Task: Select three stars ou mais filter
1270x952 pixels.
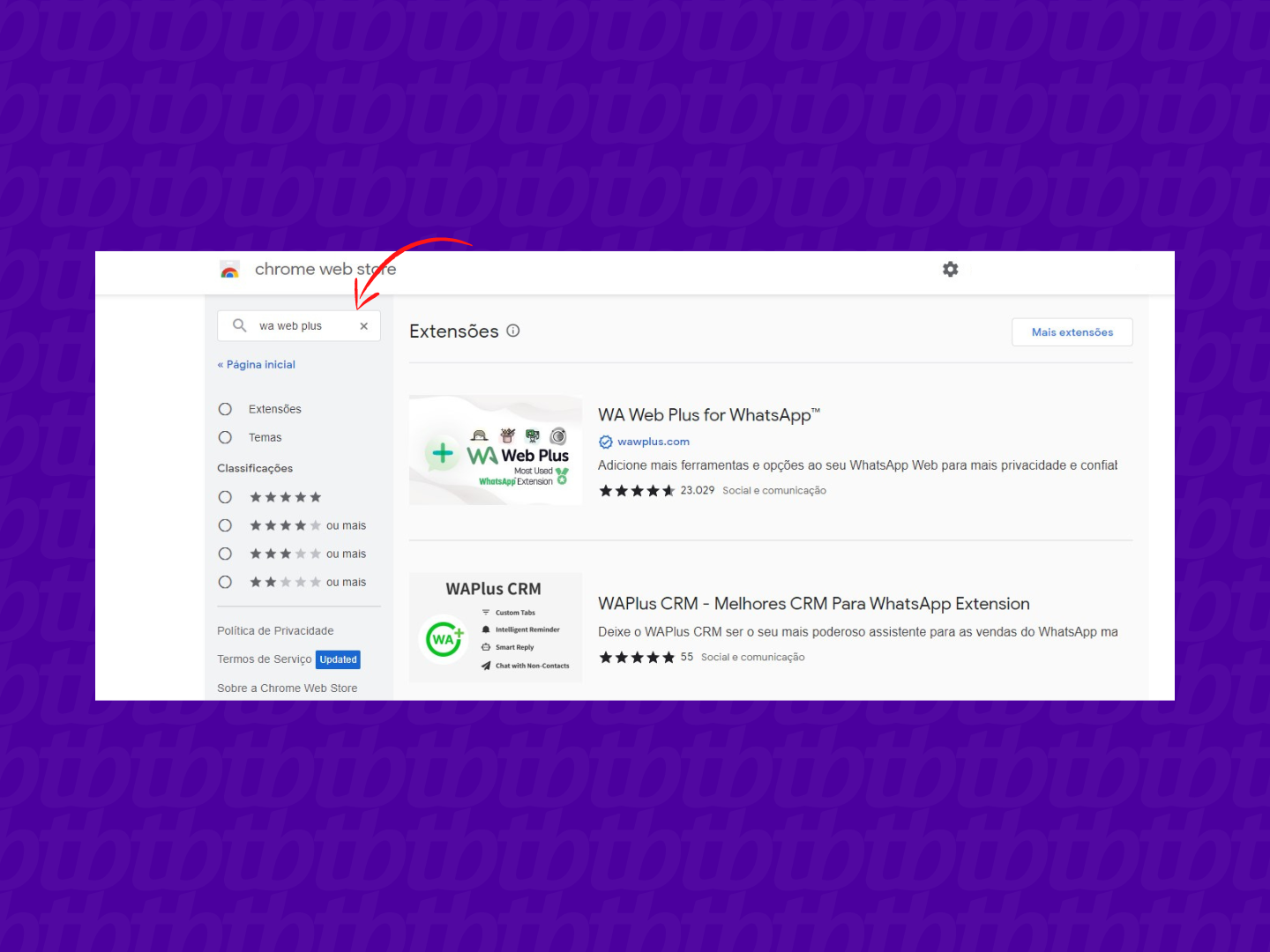Action: pos(225,554)
